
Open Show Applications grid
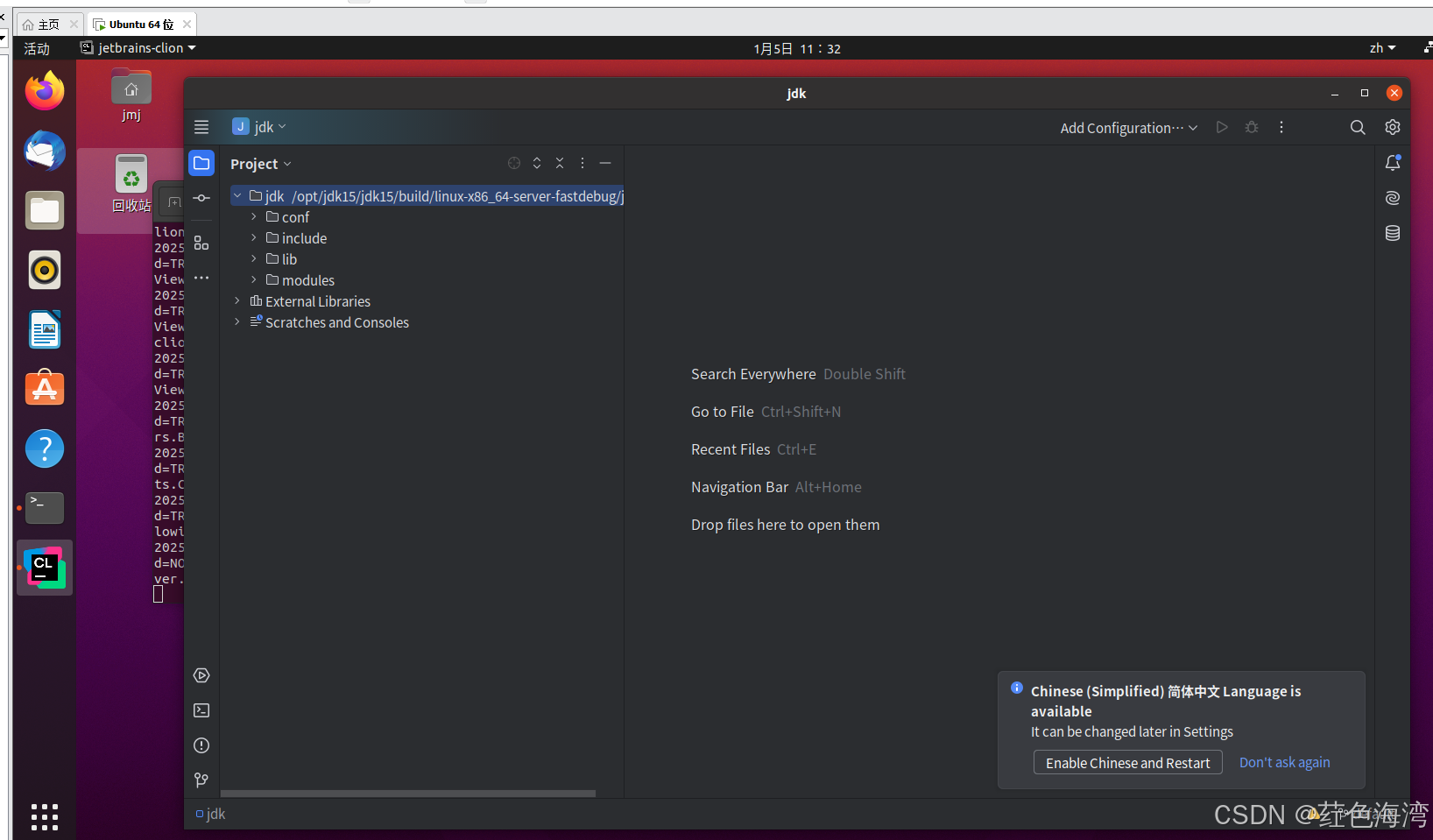[x=45, y=816]
